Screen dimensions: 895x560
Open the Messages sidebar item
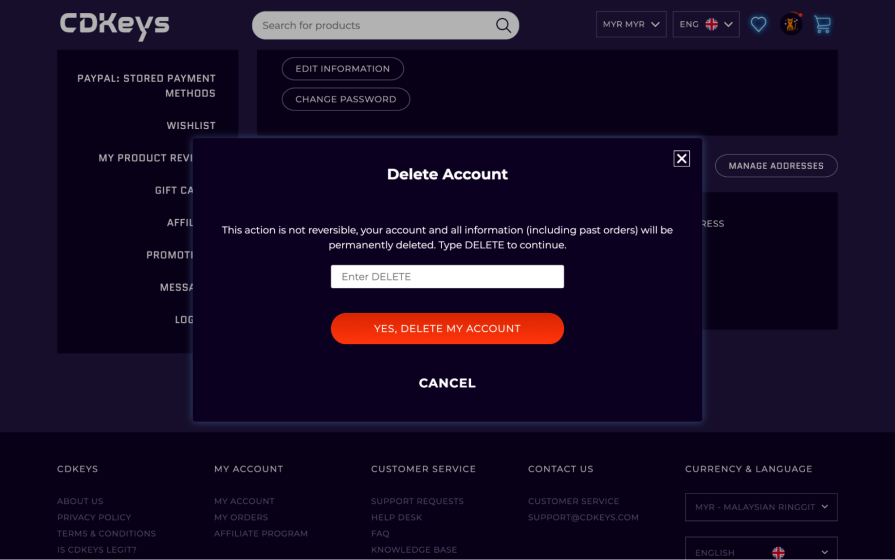pyautogui.click(x=176, y=287)
